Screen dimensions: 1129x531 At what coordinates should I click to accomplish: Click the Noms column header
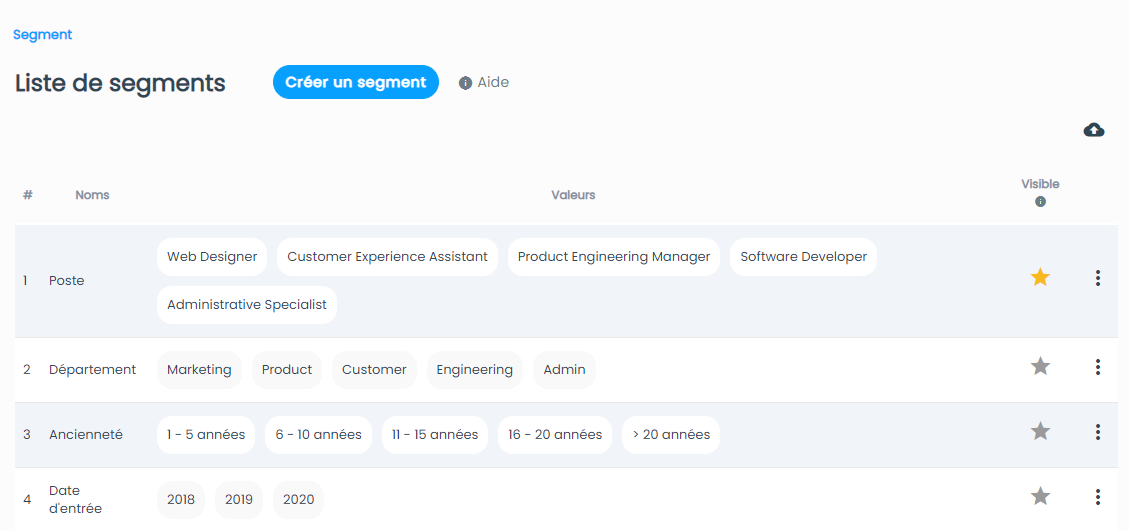pyautogui.click(x=92, y=195)
